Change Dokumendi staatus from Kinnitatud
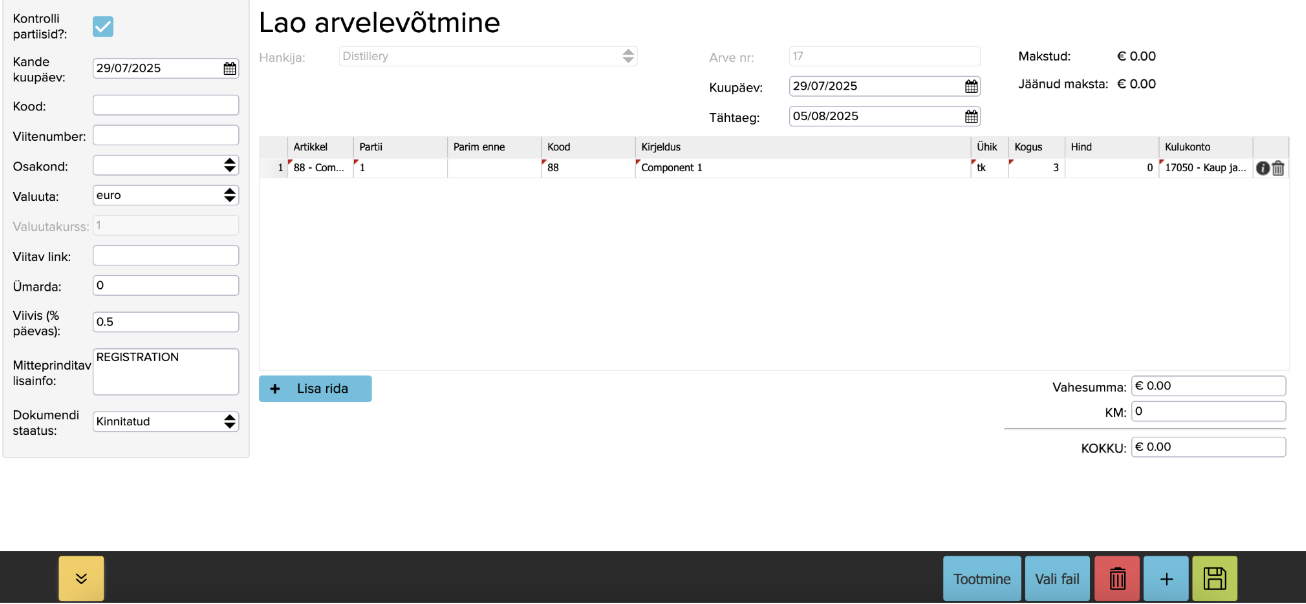The image size is (1306, 604). pyautogui.click(x=166, y=422)
